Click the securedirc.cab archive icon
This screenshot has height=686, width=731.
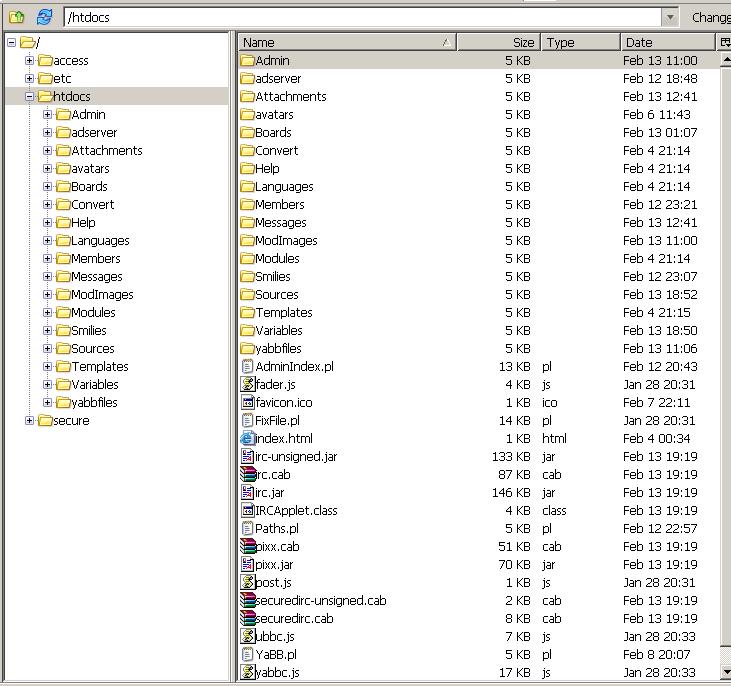coord(248,618)
